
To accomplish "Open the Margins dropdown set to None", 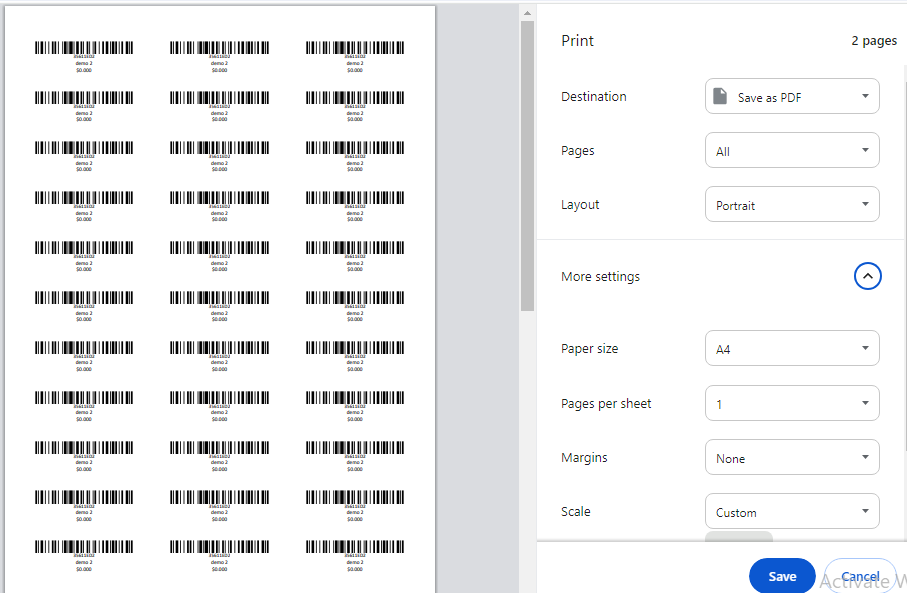I will [792, 458].
